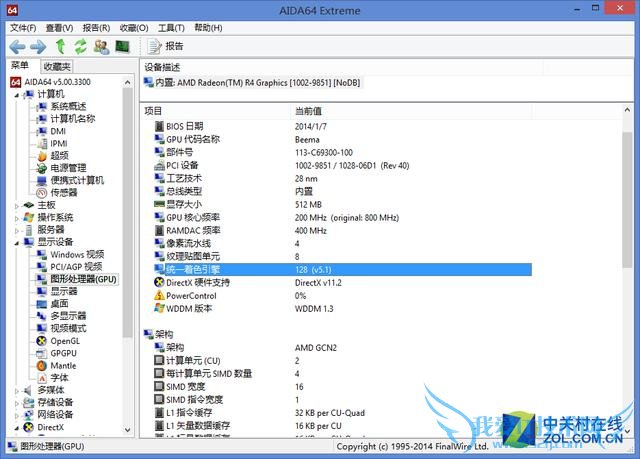
Task: Open the 查看(V) menu
Action: (59, 28)
